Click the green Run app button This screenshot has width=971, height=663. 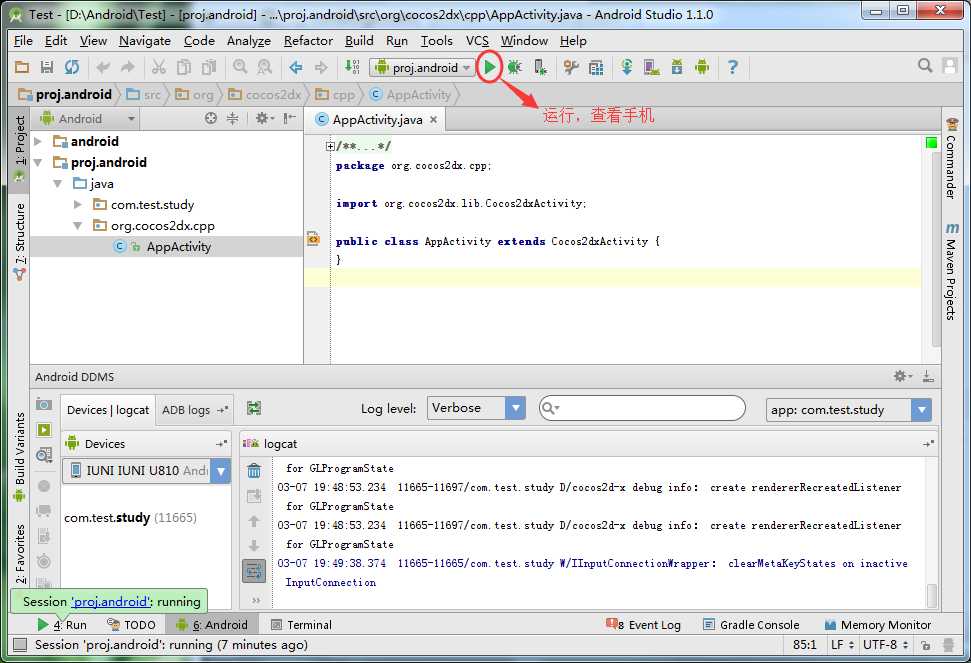point(490,67)
